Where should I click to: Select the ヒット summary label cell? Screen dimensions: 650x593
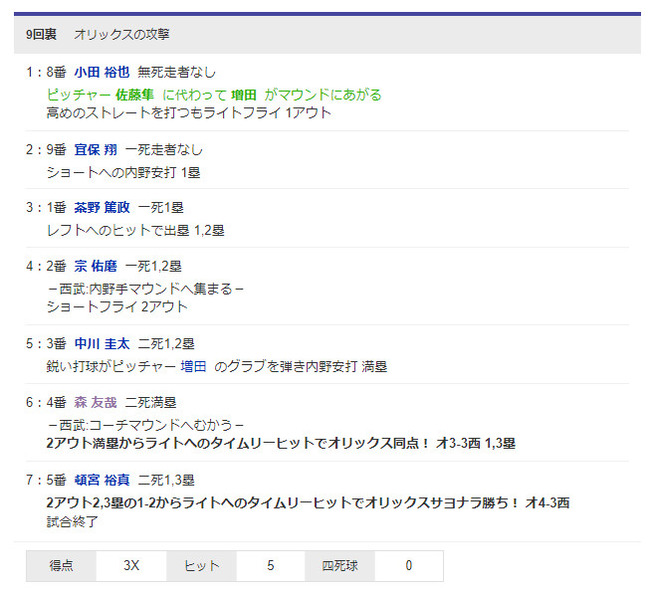click(201, 566)
